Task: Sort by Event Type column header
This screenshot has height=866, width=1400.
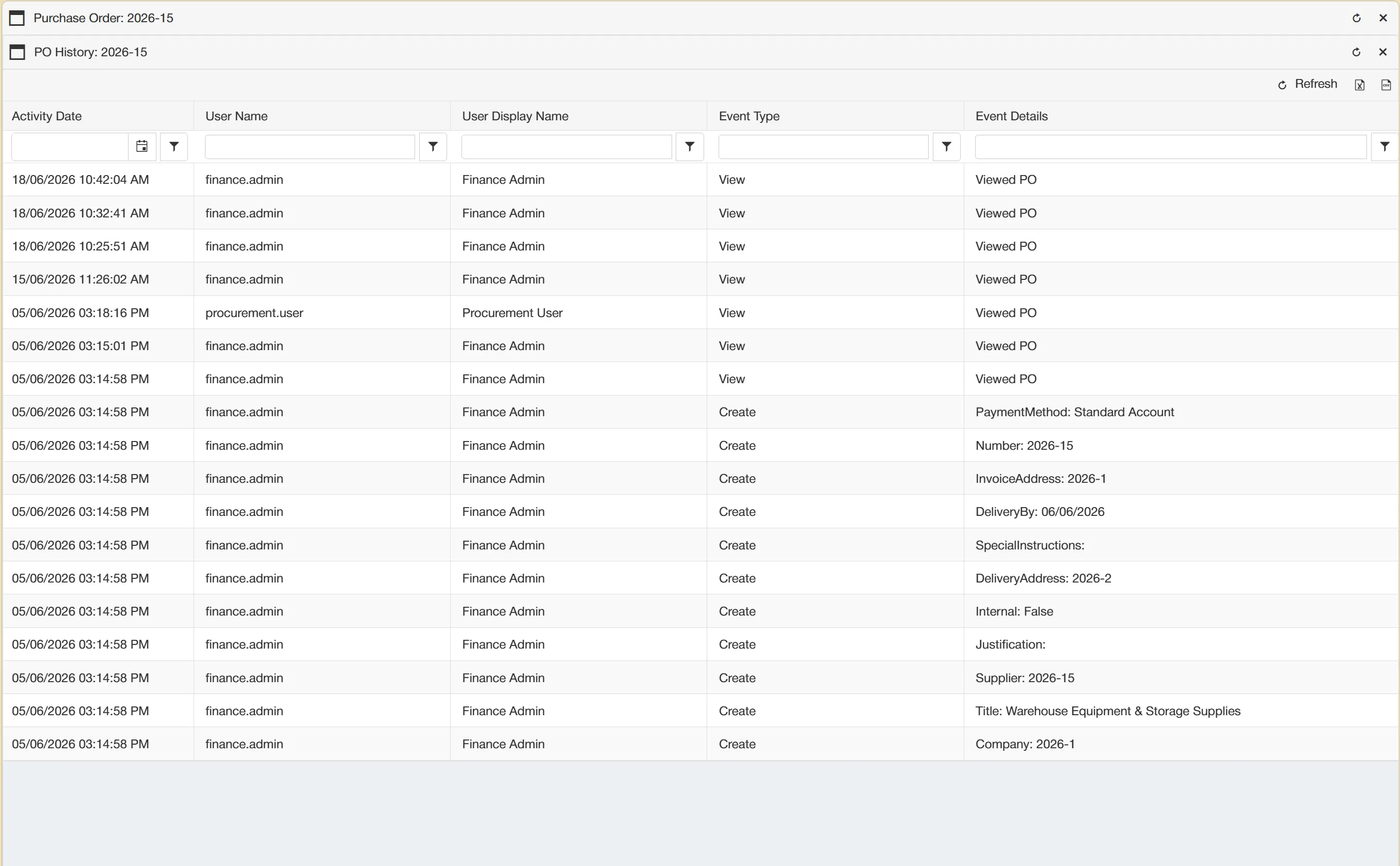Action: click(749, 116)
